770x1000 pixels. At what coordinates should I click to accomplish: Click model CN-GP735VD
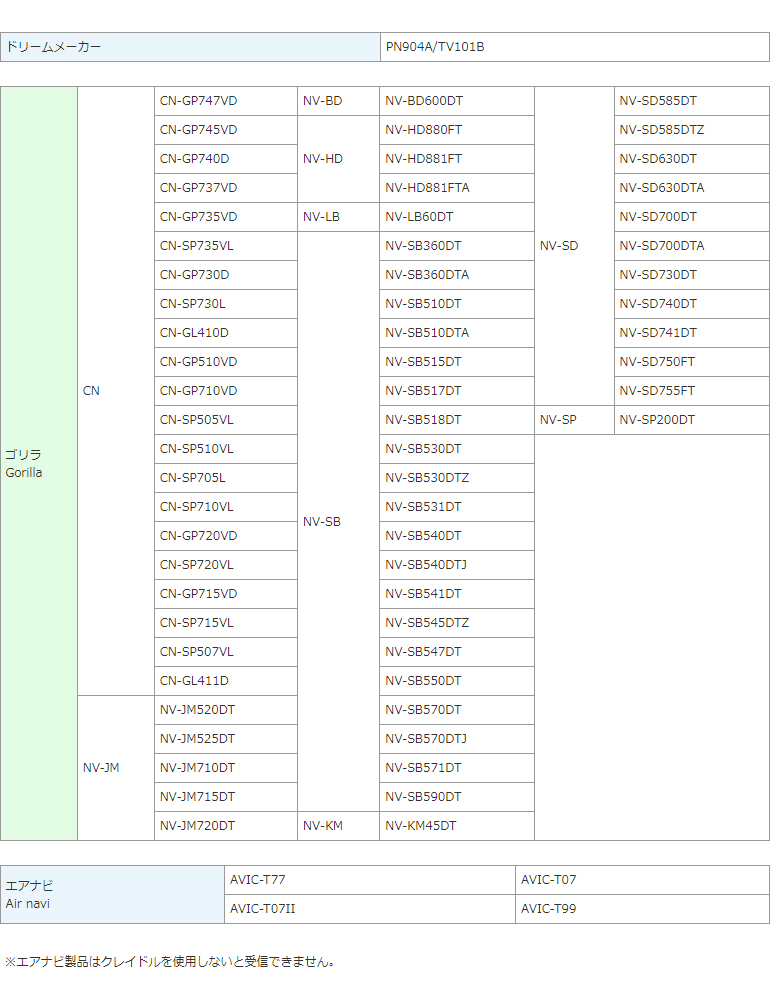pos(226,217)
